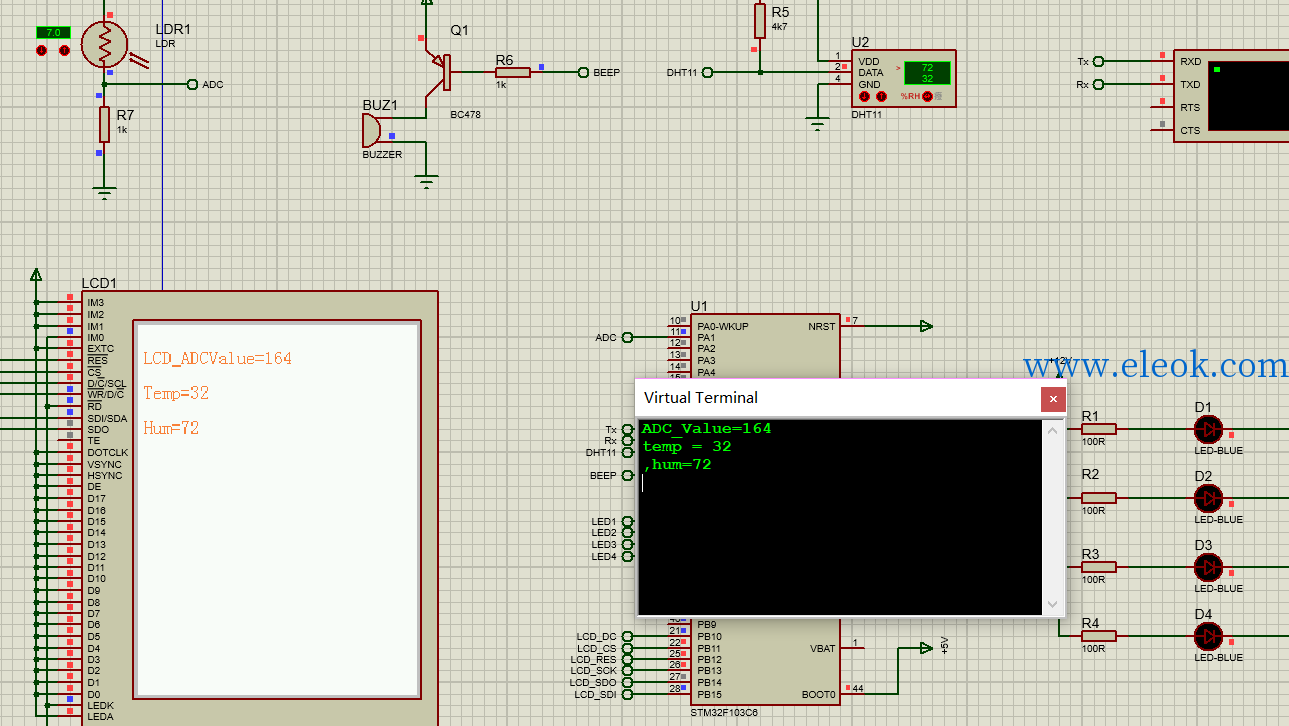Select the R5 4k7 resistor

760,21
